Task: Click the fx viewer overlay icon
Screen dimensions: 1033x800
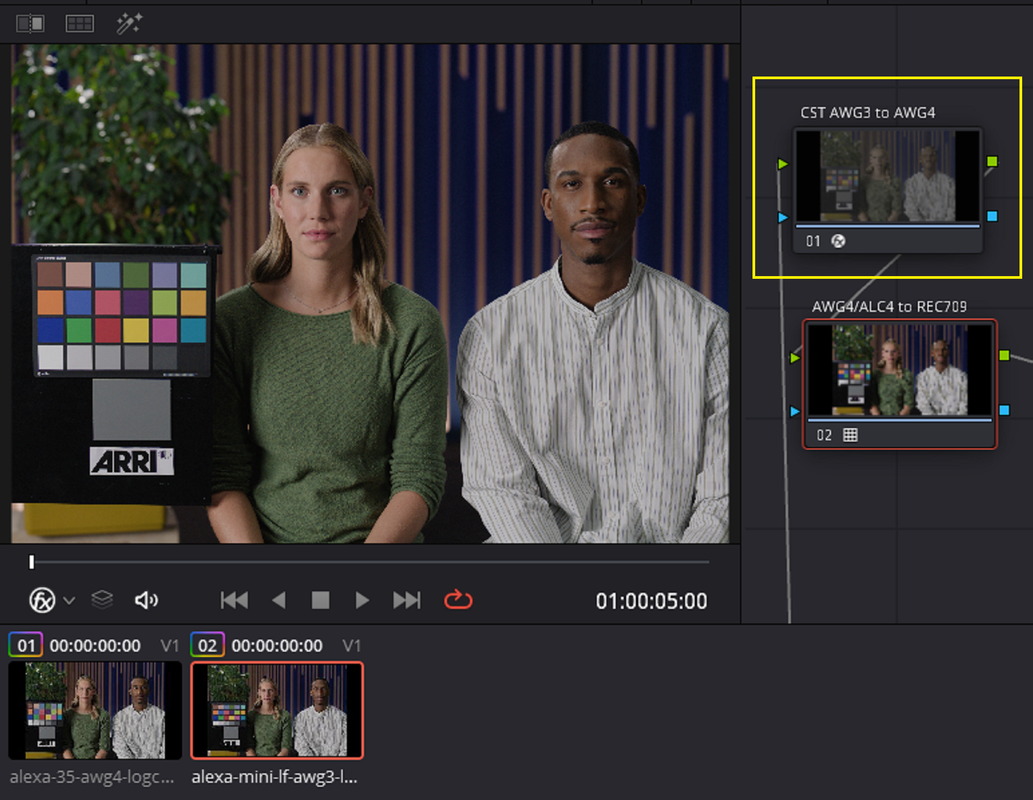Action: point(42,600)
